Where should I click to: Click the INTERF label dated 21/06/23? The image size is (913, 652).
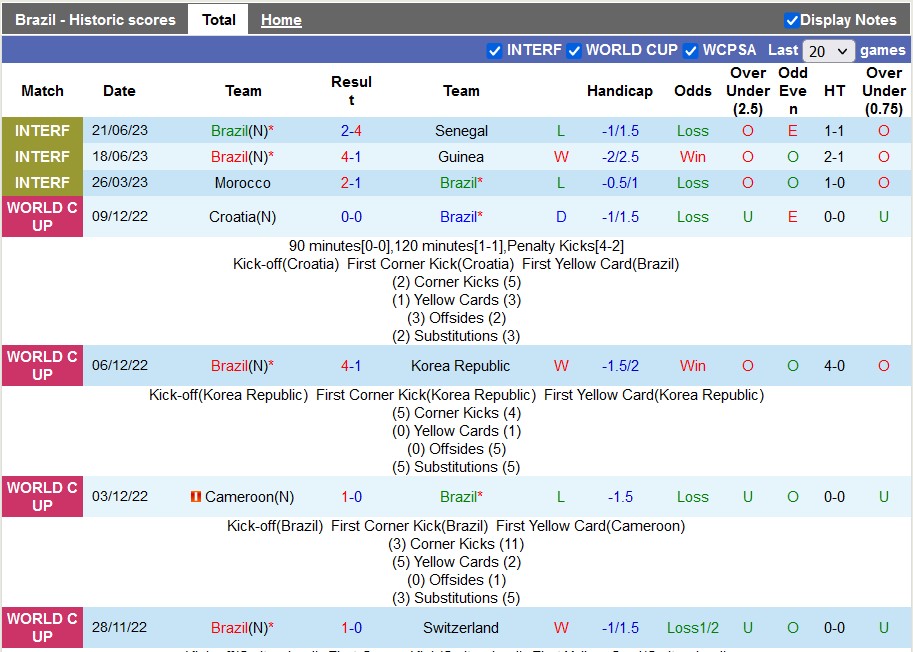pos(42,131)
